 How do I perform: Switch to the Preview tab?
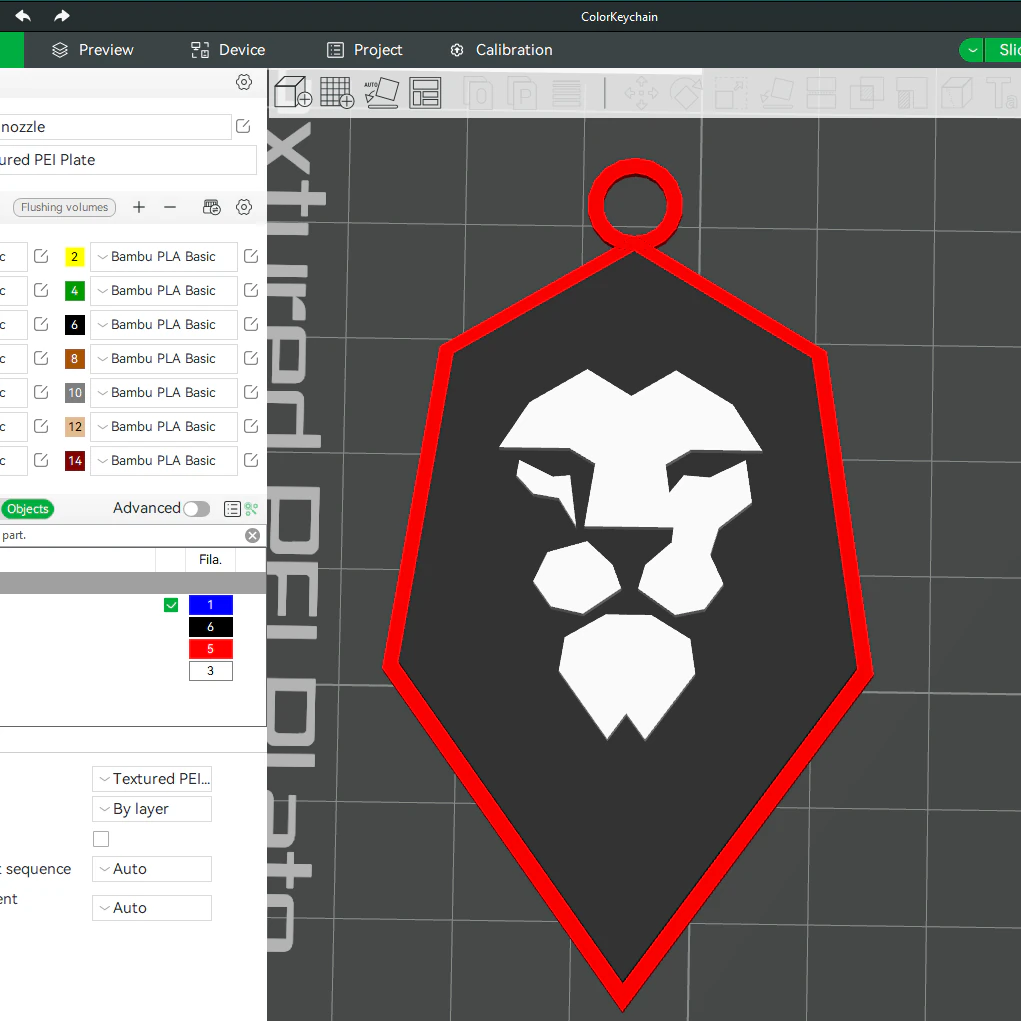[x=93, y=50]
